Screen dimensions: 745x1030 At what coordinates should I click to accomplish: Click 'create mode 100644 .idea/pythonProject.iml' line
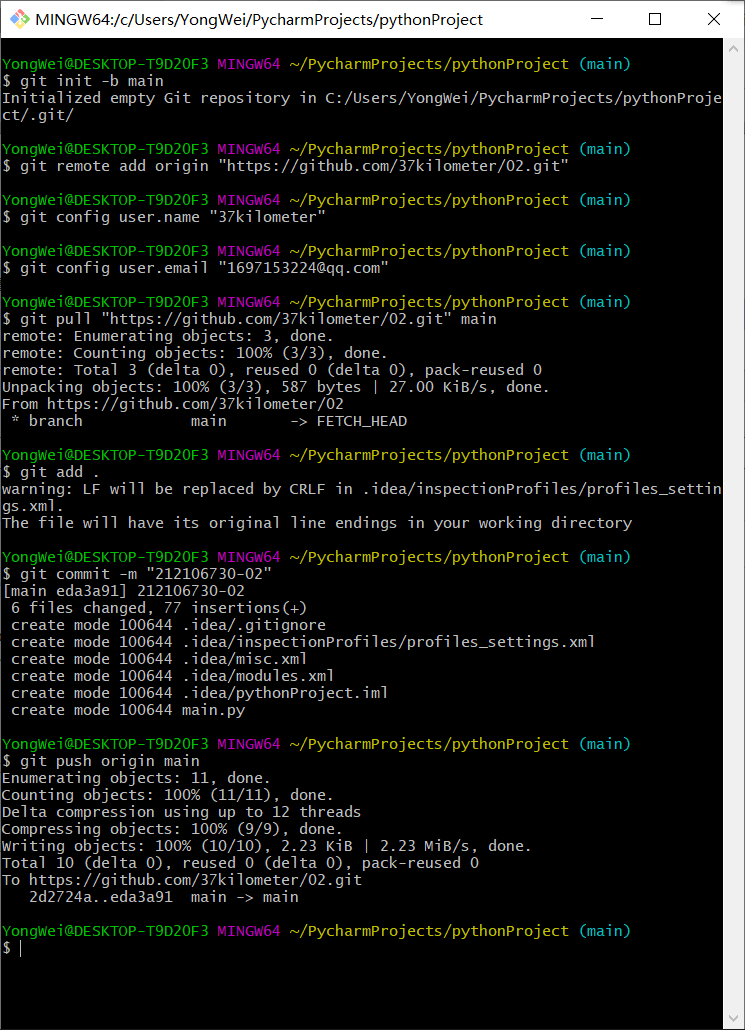point(200,693)
